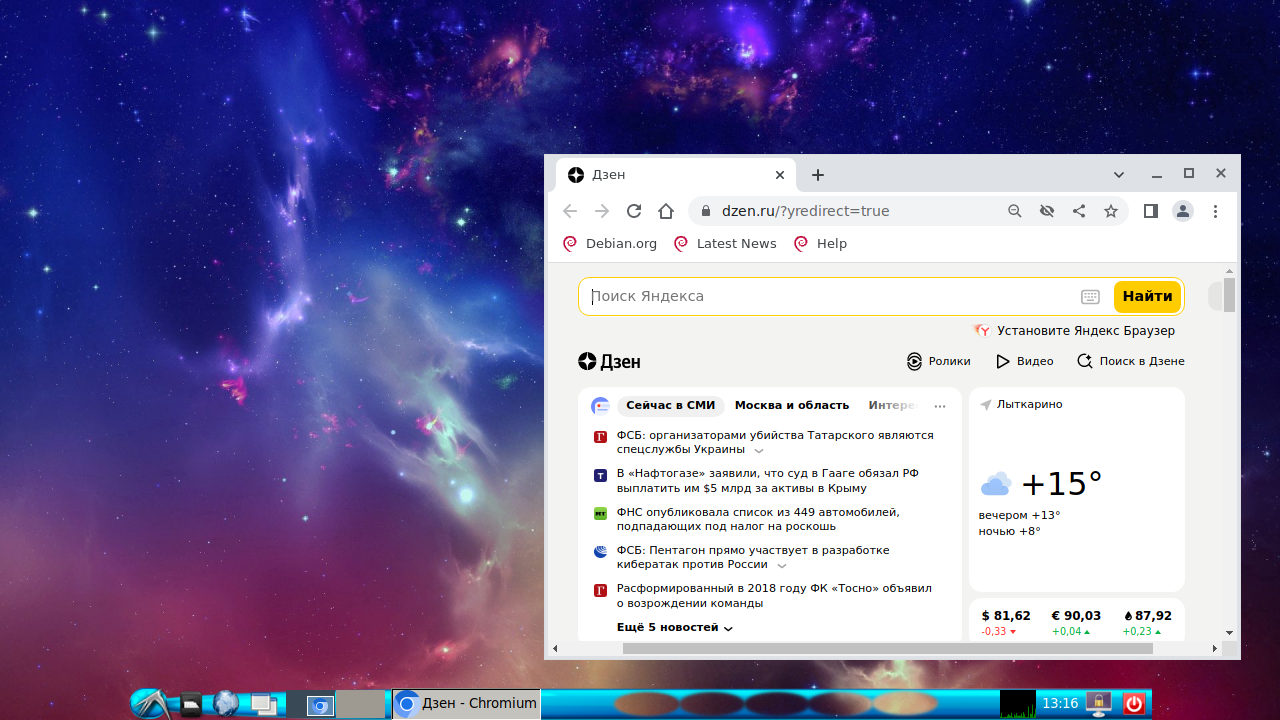Click the vertical scrollbar thumb
The height and width of the screenshot is (720, 1280).
pos(1230,295)
